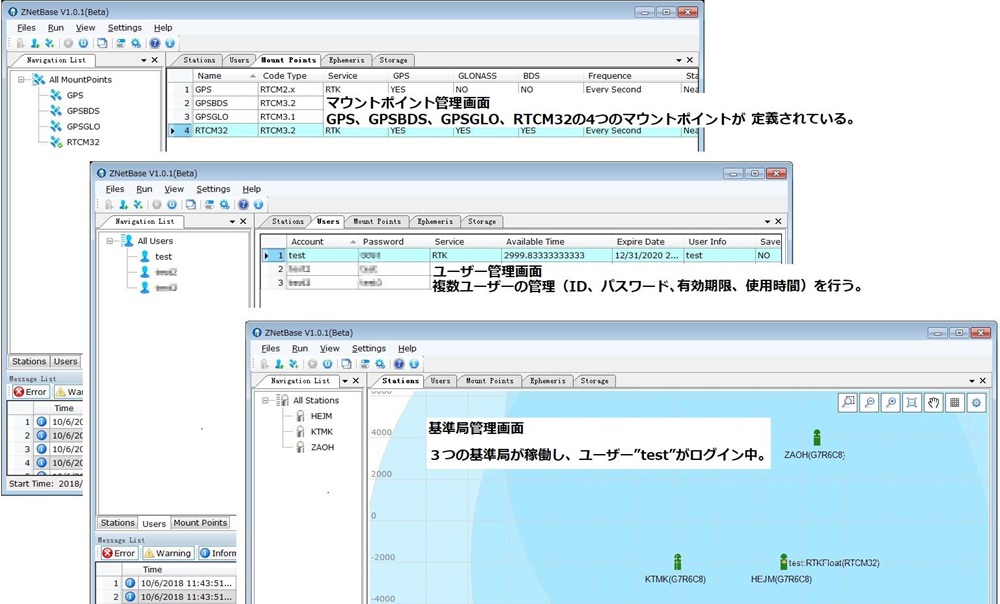The image size is (1000, 604).
Task: Click the ZAOH station marker on map
Action: pyautogui.click(x=816, y=438)
